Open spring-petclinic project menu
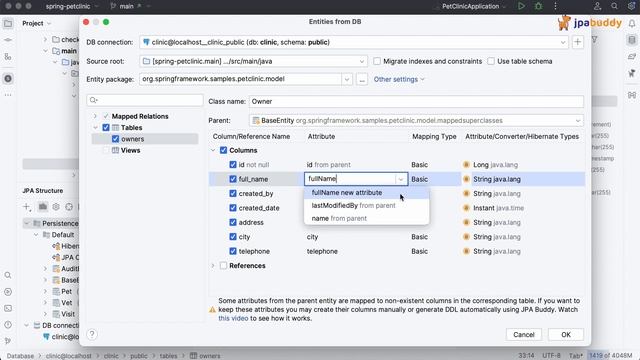 tap(72, 6)
